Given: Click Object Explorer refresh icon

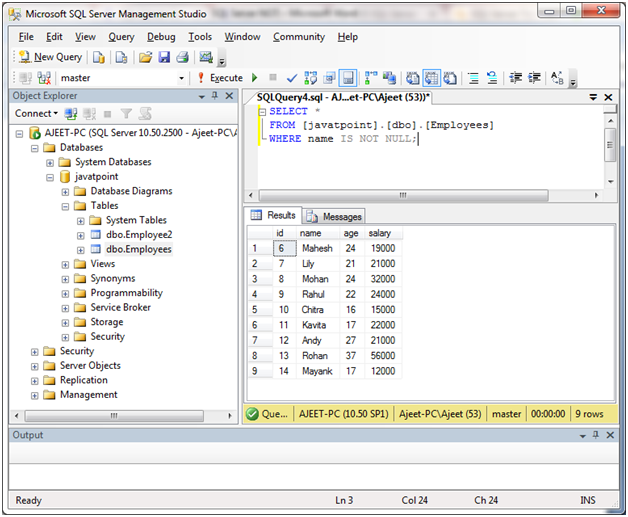Looking at the screenshot, I should click(145, 114).
